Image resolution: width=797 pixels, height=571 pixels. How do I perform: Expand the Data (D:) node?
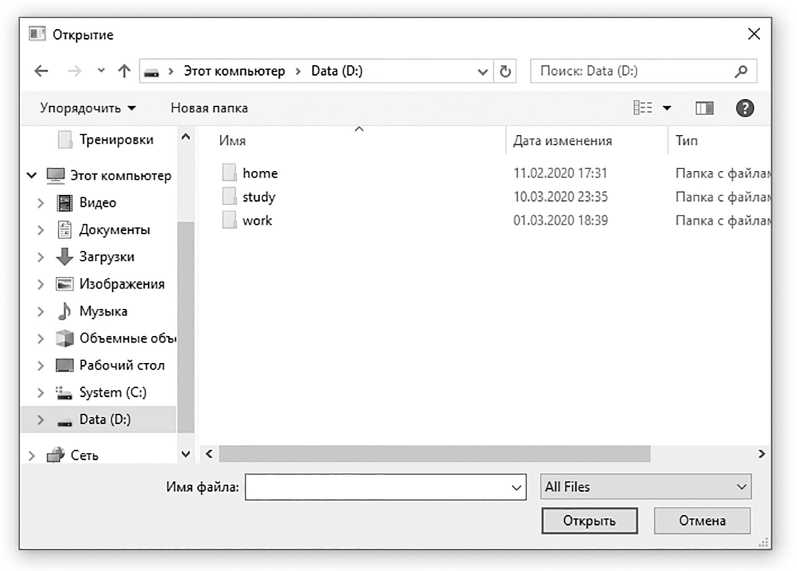point(41,419)
